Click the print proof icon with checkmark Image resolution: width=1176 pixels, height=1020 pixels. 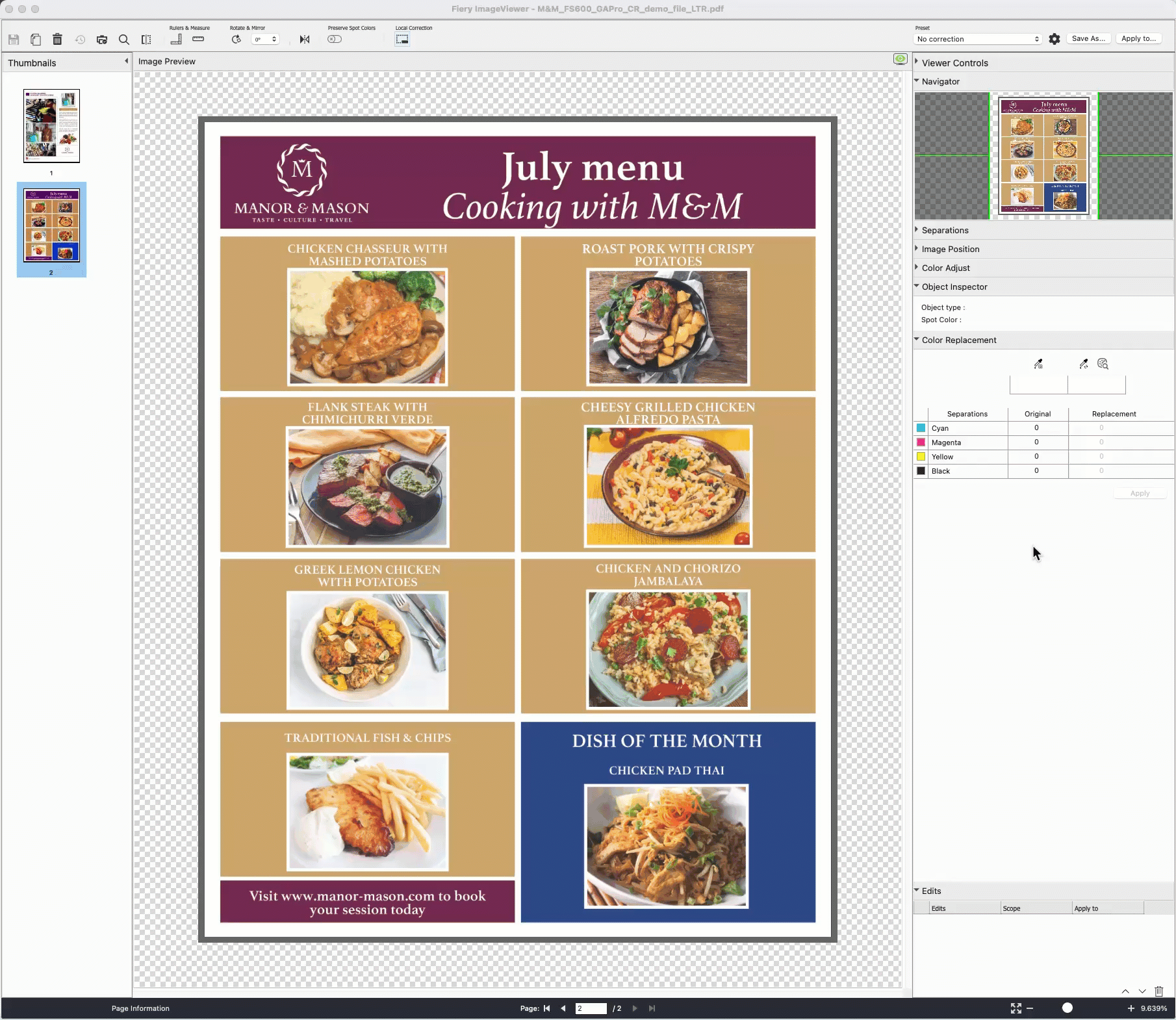coord(102,40)
